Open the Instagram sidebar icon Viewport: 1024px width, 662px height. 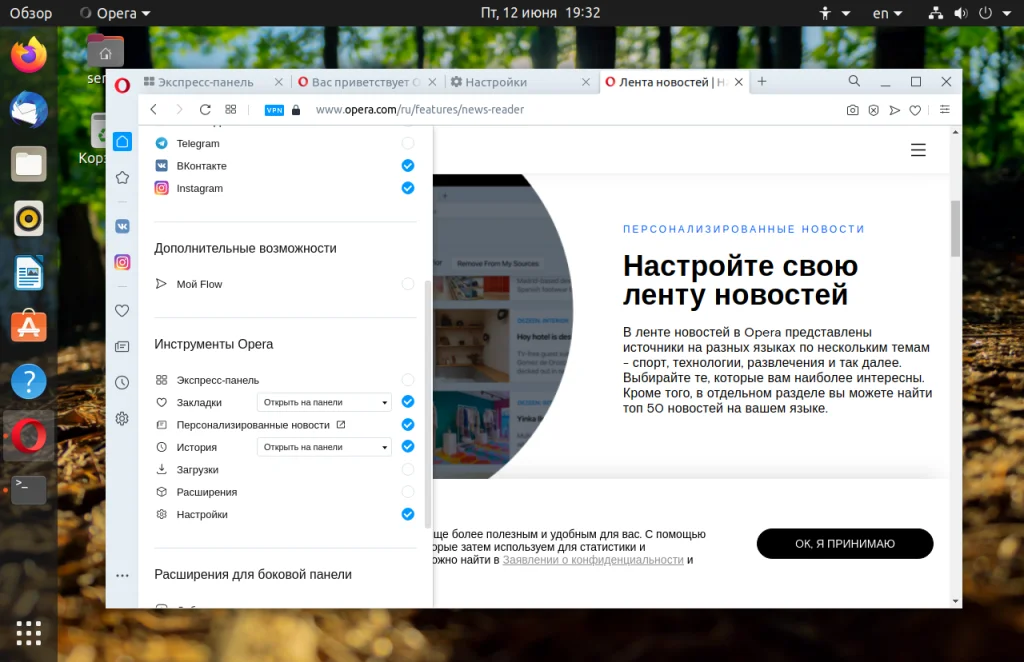click(122, 262)
